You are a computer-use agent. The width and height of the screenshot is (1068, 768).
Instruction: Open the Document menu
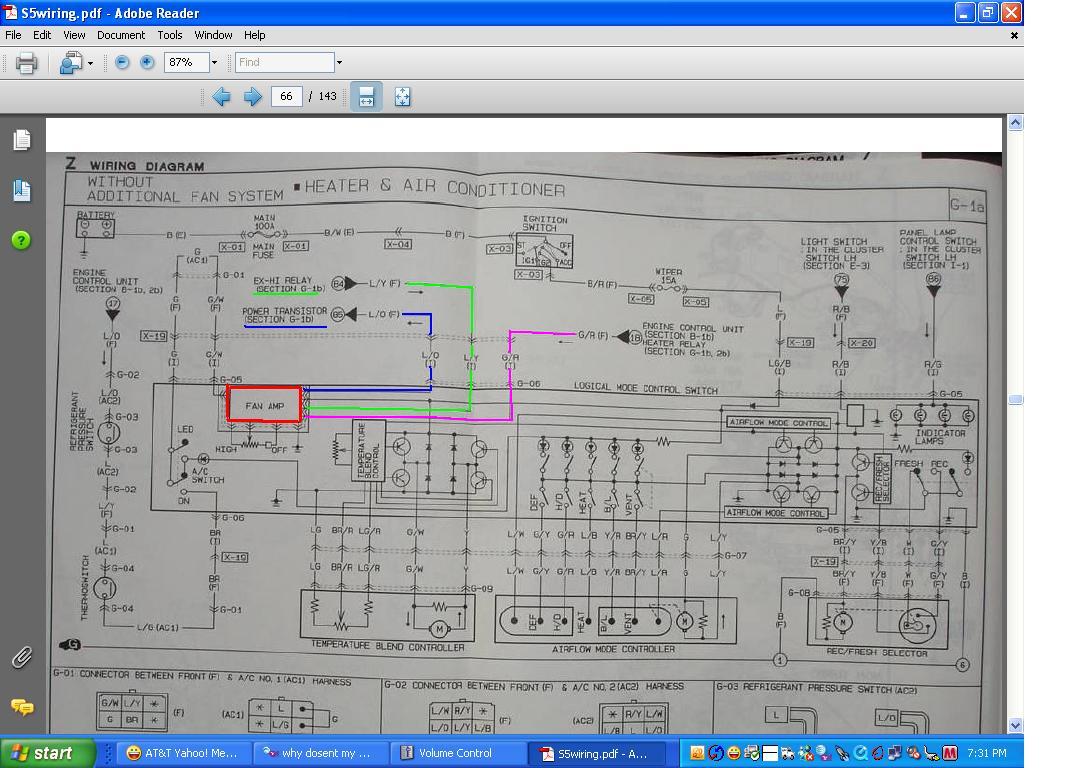click(x=121, y=35)
